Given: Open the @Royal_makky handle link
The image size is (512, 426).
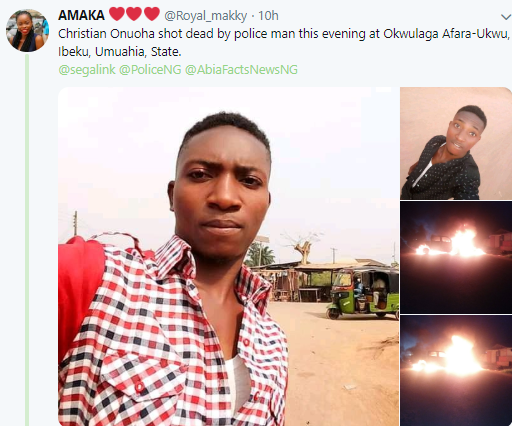Looking at the screenshot, I should point(205,16).
